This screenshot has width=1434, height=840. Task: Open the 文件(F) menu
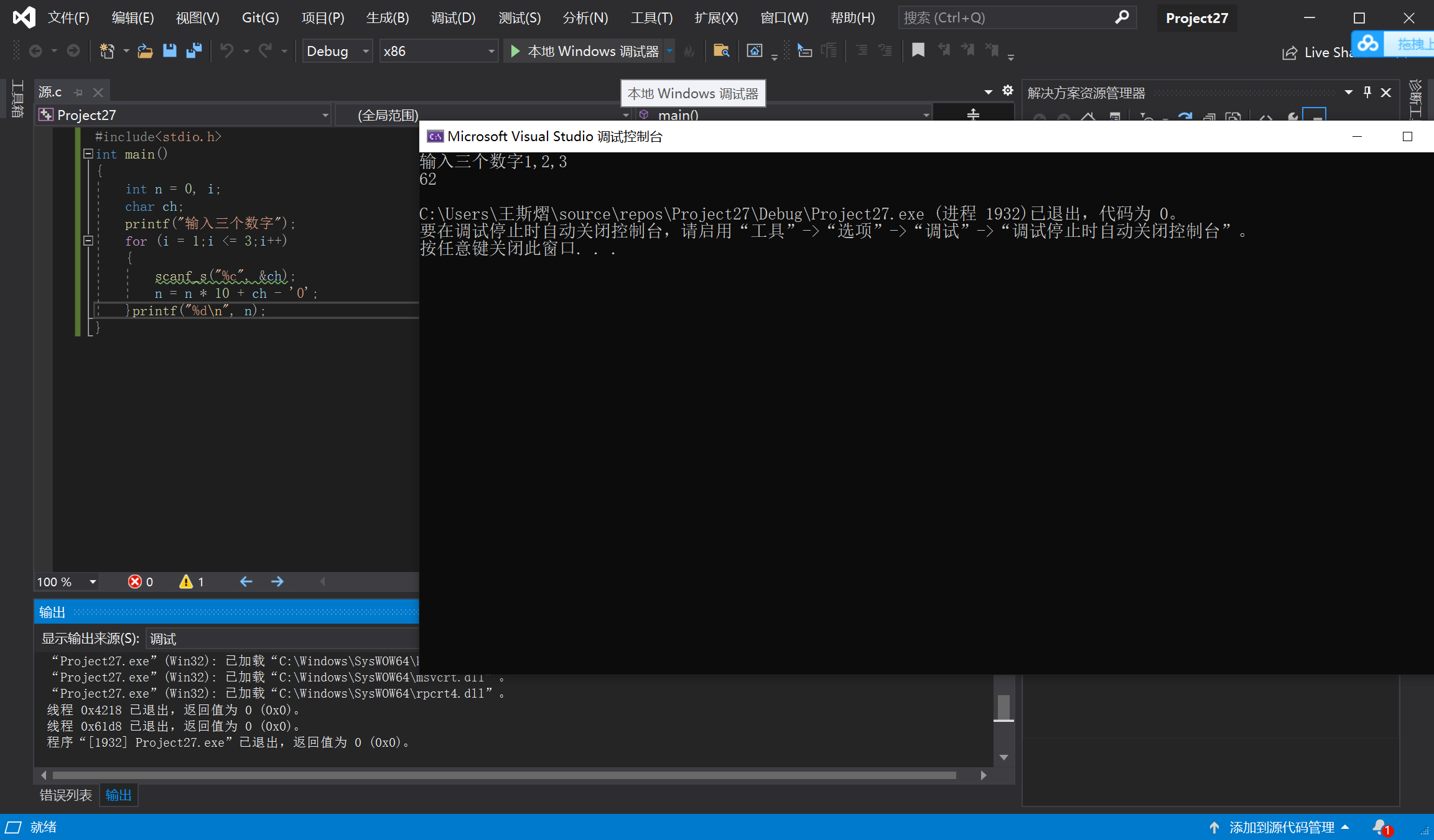pyautogui.click(x=68, y=17)
